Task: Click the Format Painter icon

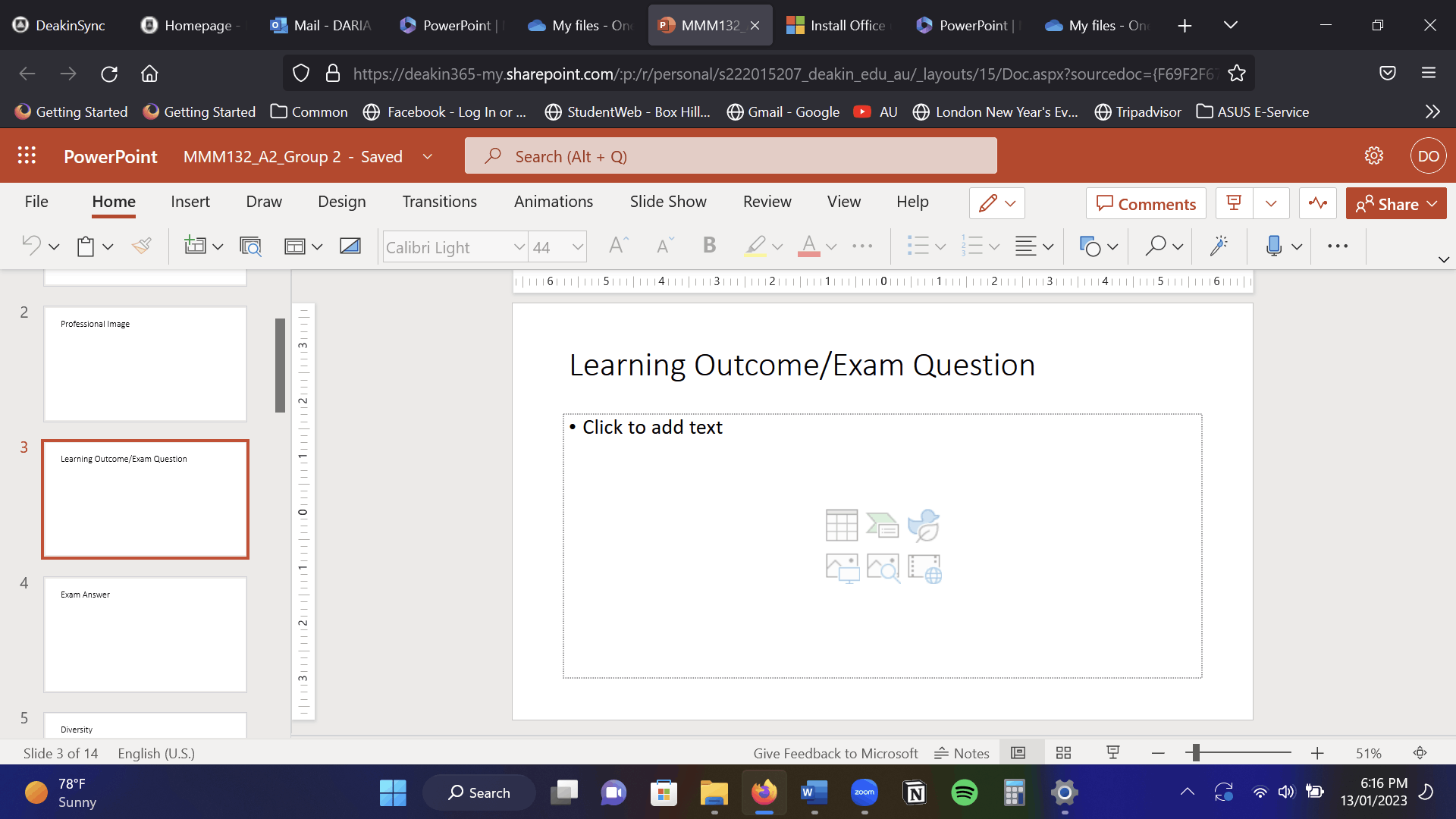Action: point(142,246)
